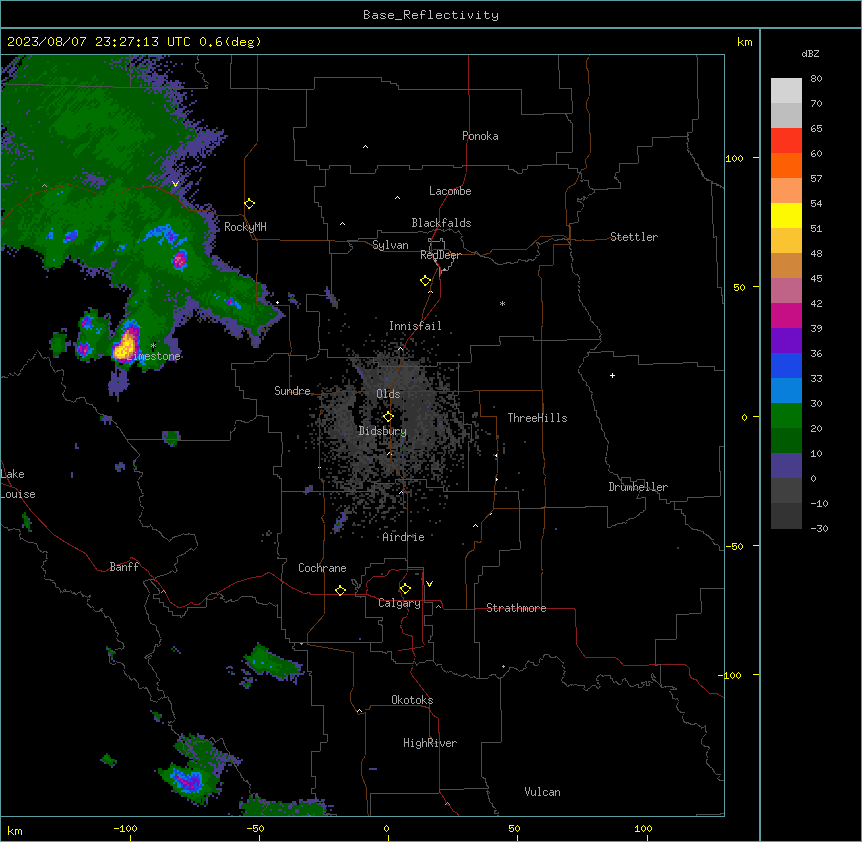Click the white plus marker west of Drumheller
The height and width of the screenshot is (842, 862).
612,375
